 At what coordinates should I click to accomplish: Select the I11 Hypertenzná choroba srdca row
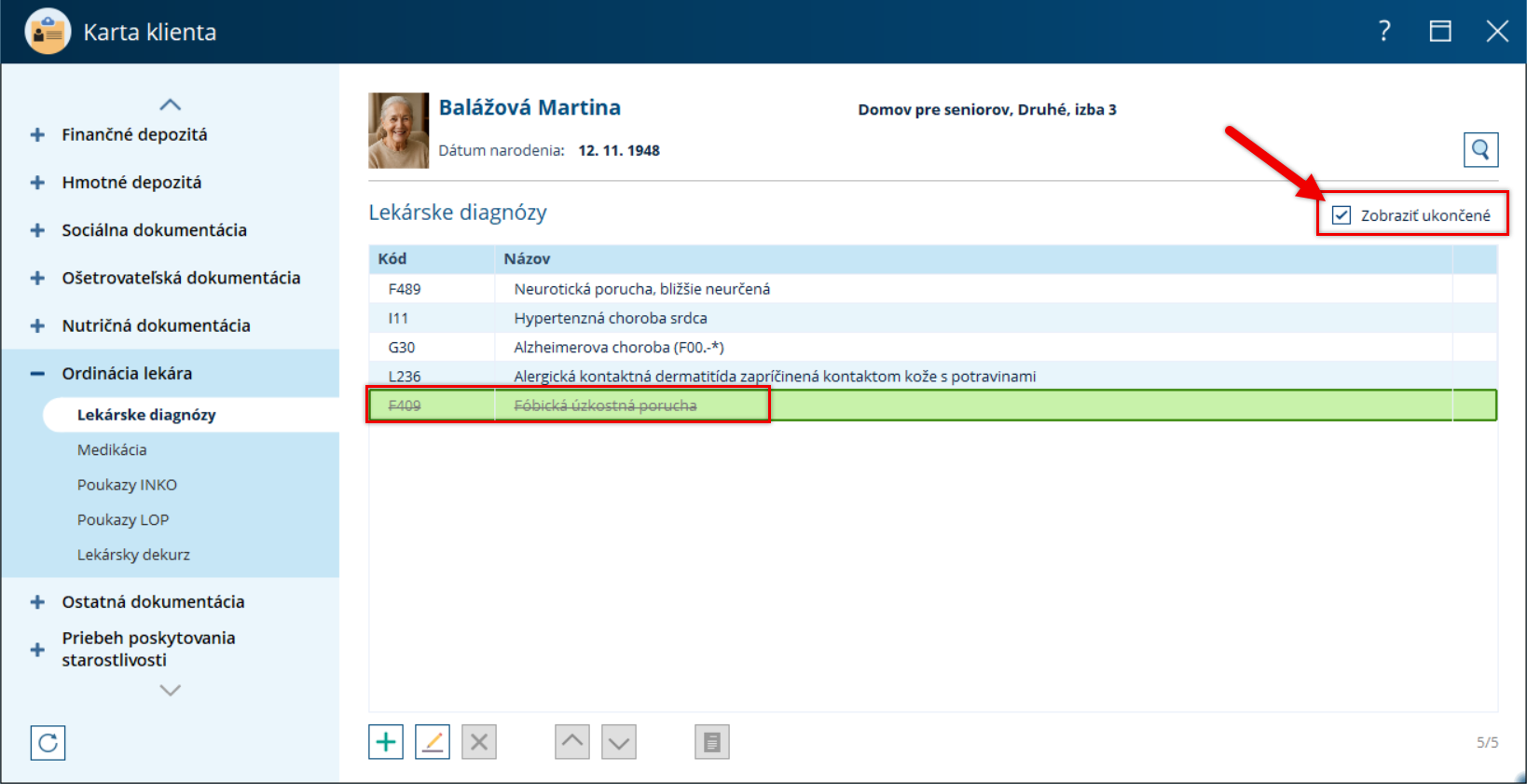click(932, 318)
